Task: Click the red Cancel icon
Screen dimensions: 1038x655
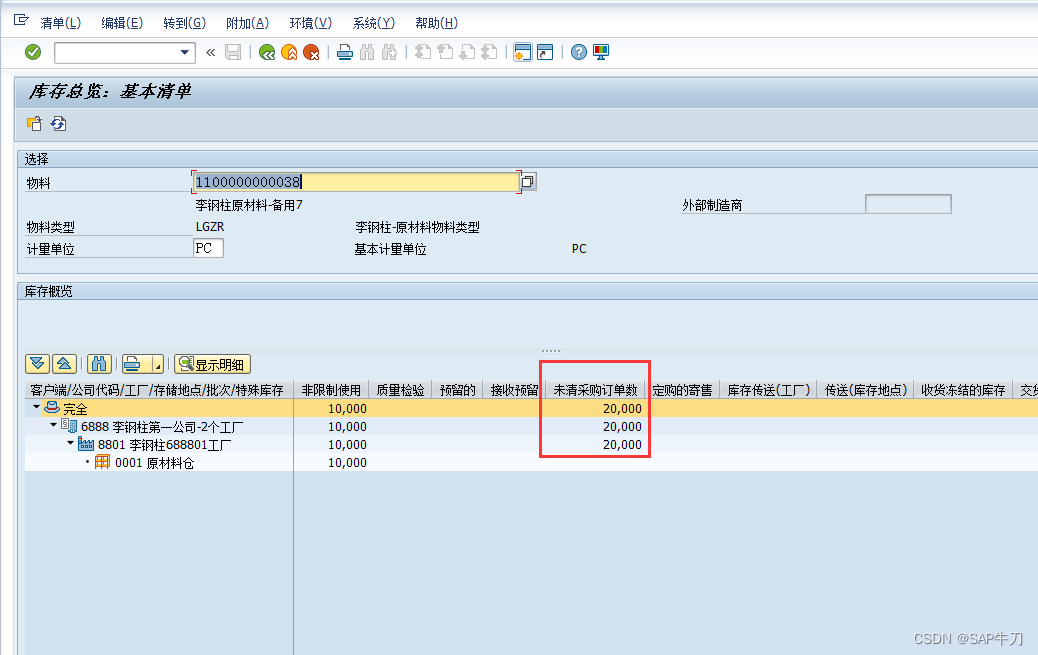Action: pos(311,52)
